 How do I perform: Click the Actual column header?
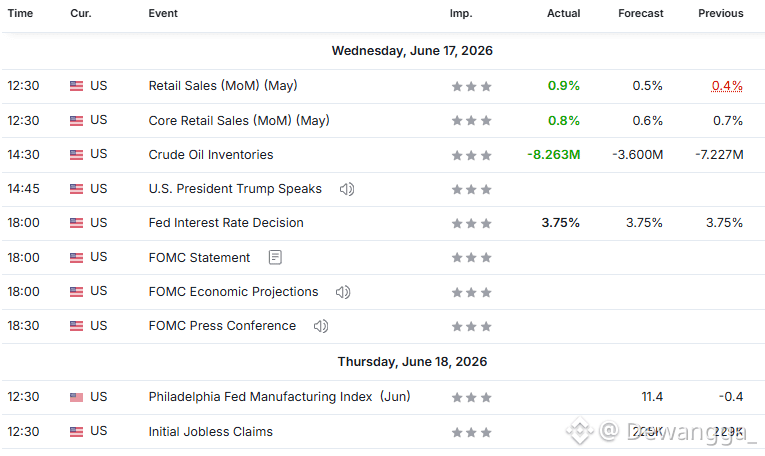coord(564,13)
